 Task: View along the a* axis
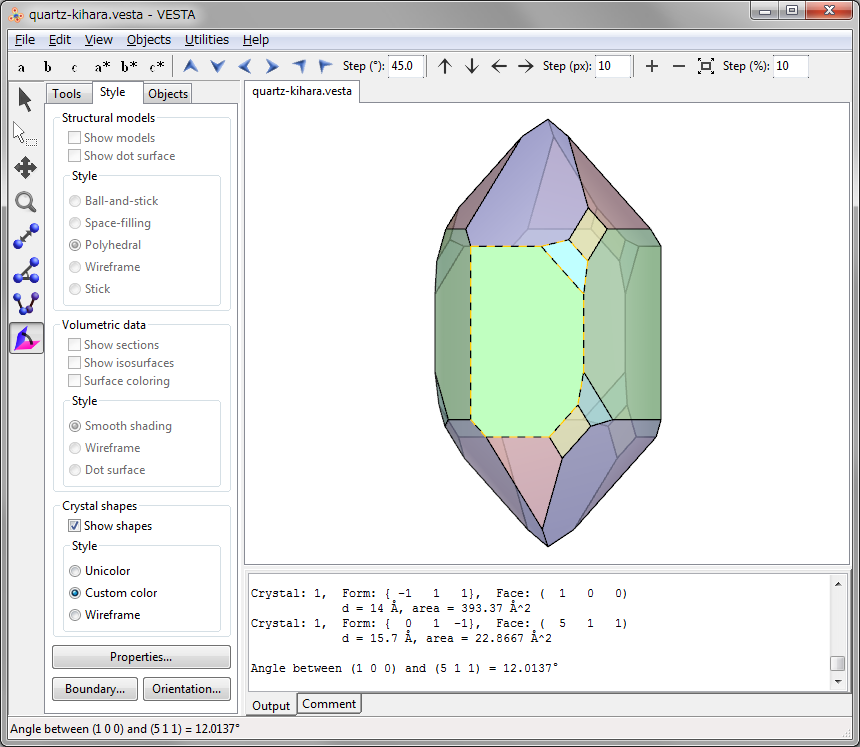tap(102, 66)
